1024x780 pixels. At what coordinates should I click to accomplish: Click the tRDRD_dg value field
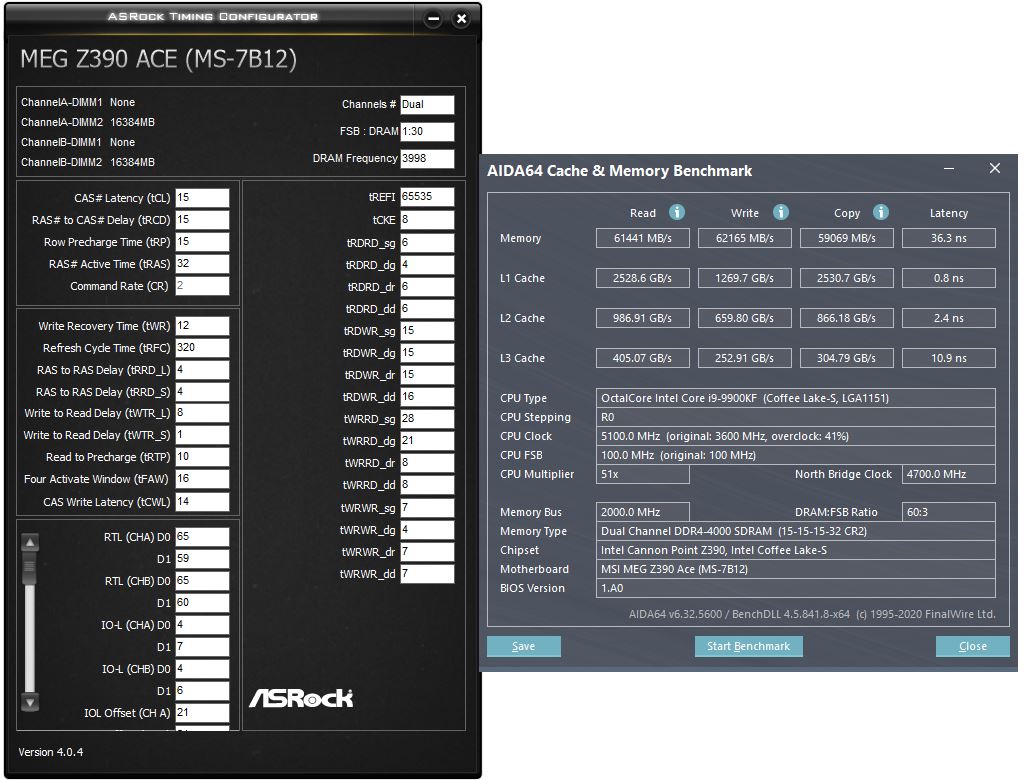[427, 265]
